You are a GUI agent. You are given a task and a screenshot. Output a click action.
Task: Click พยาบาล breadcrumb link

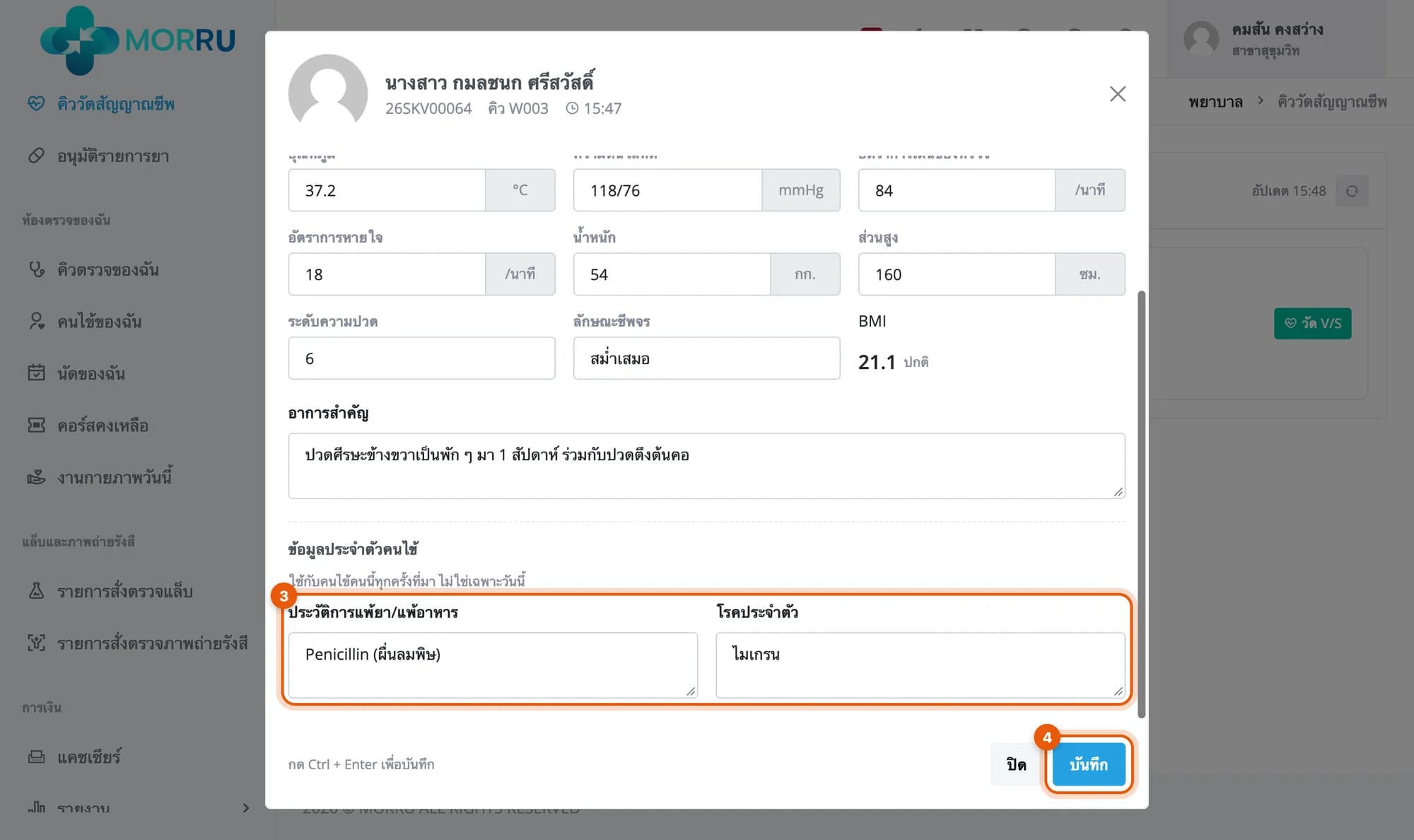(x=1215, y=102)
